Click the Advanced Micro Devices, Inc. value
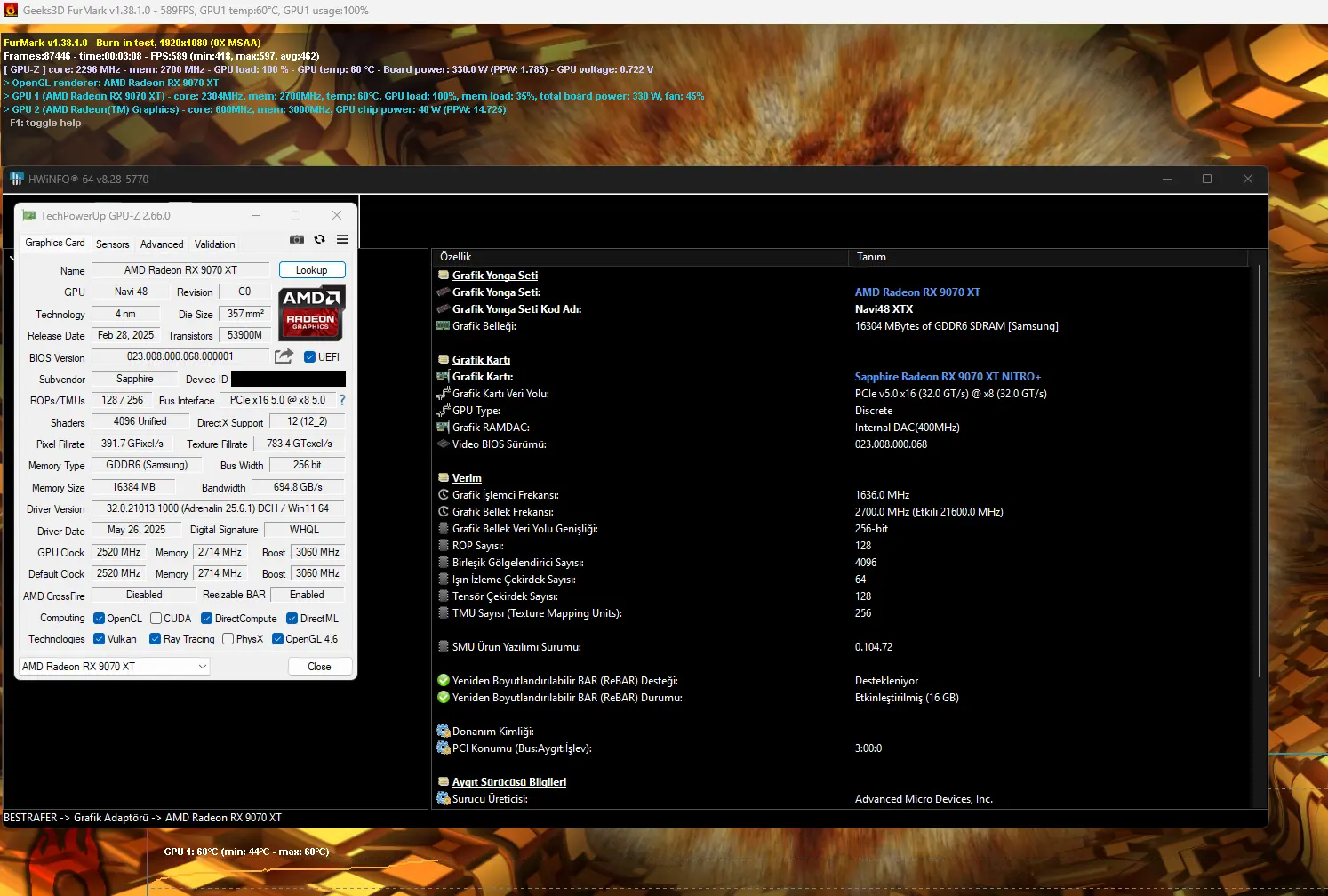1328x896 pixels. (924, 798)
